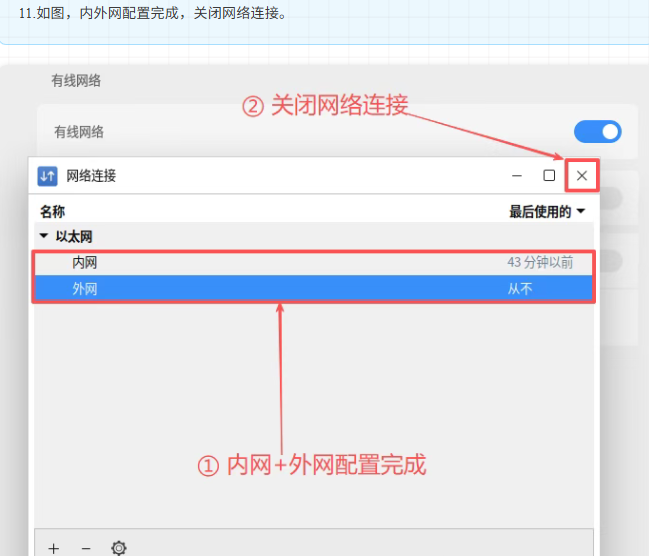Image resolution: width=649 pixels, height=556 pixels.
Task: Click the sort arrow beside 最后使用的
Action: (x=581, y=212)
